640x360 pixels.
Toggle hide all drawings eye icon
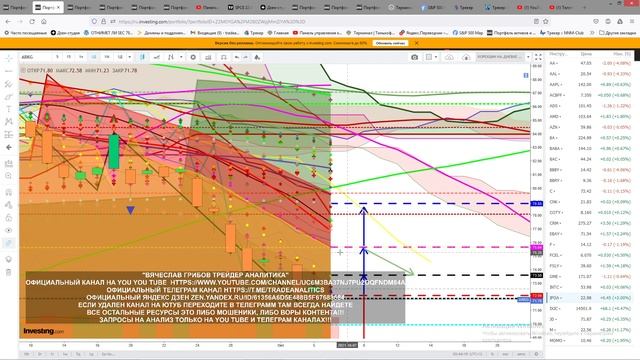click(x=9, y=230)
